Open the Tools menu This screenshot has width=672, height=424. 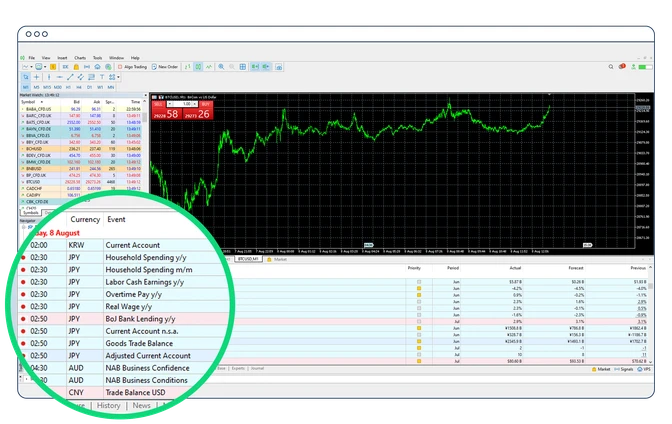[98, 58]
